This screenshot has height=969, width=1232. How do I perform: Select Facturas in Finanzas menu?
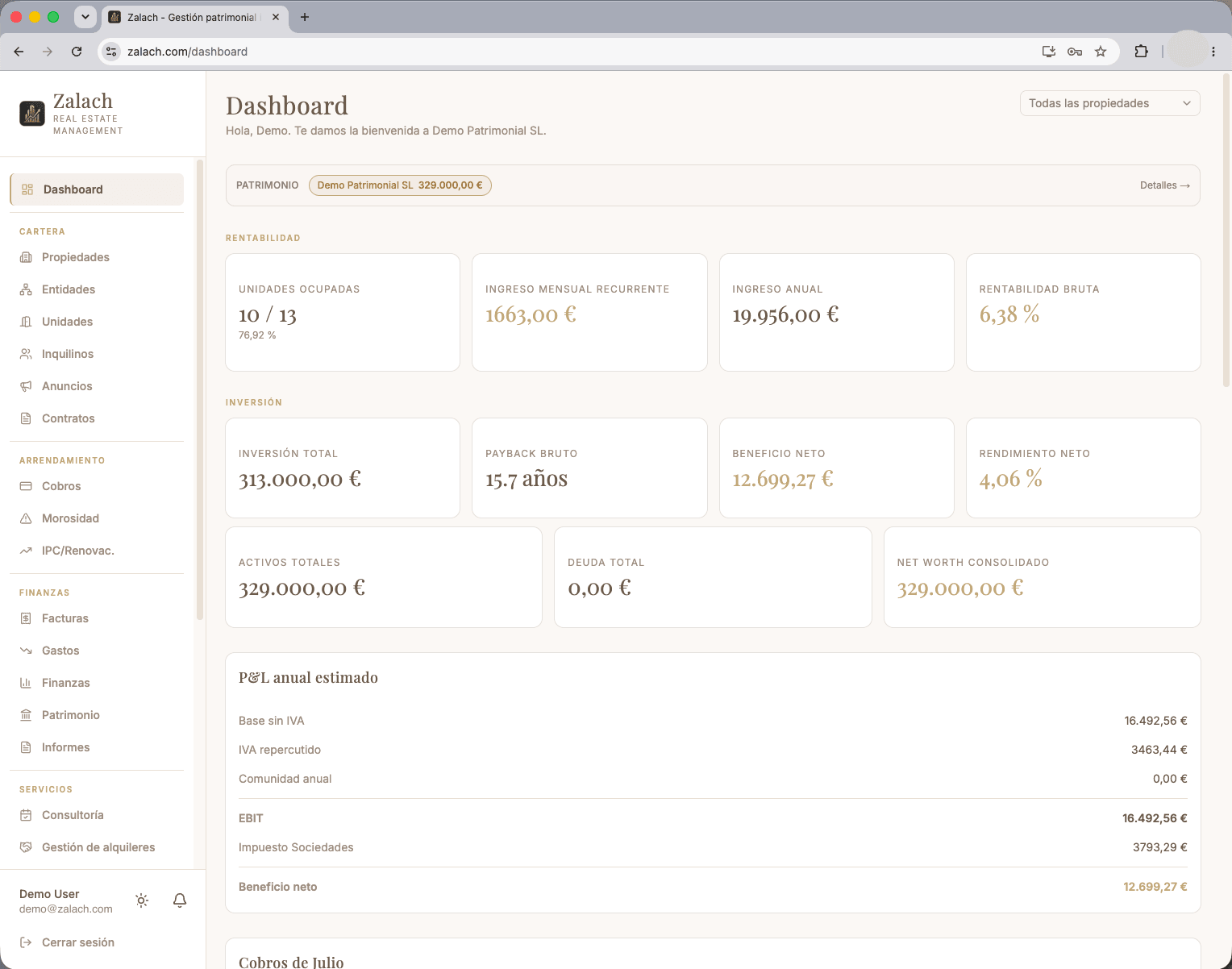click(97, 618)
